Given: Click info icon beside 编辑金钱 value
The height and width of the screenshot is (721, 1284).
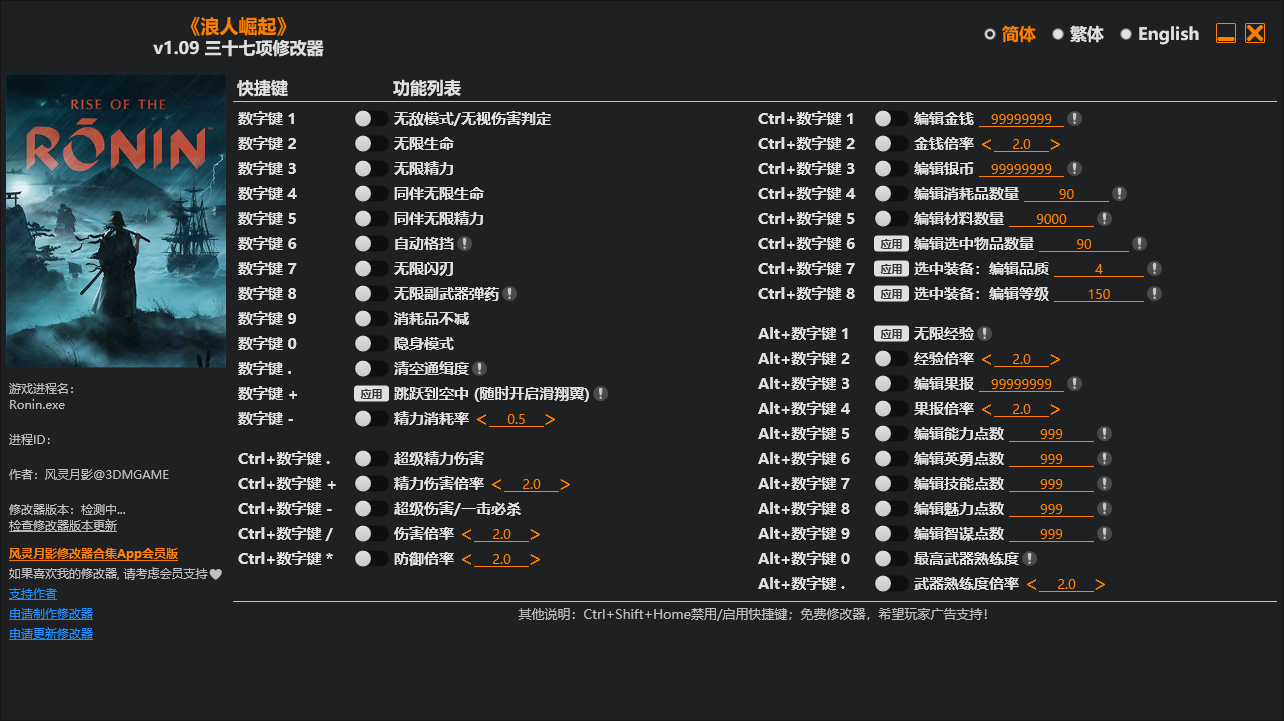Looking at the screenshot, I should (x=1074, y=119).
